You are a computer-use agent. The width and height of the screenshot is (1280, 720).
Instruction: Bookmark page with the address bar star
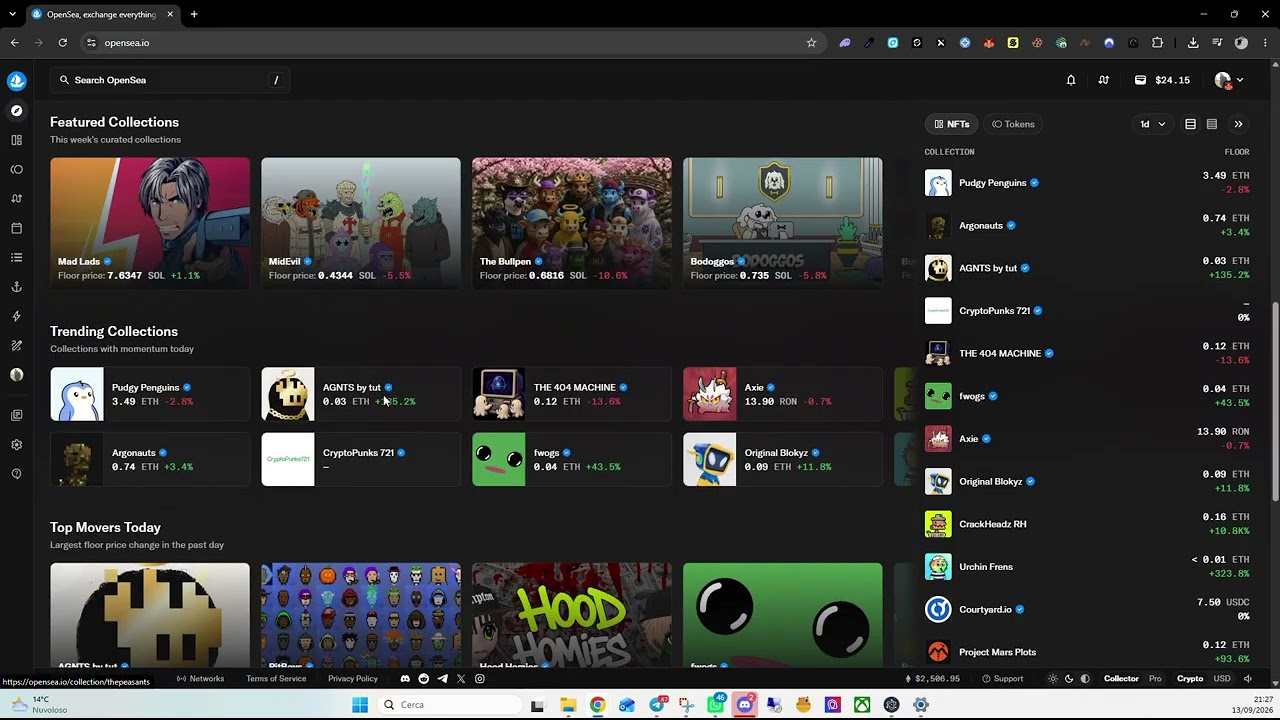811,43
